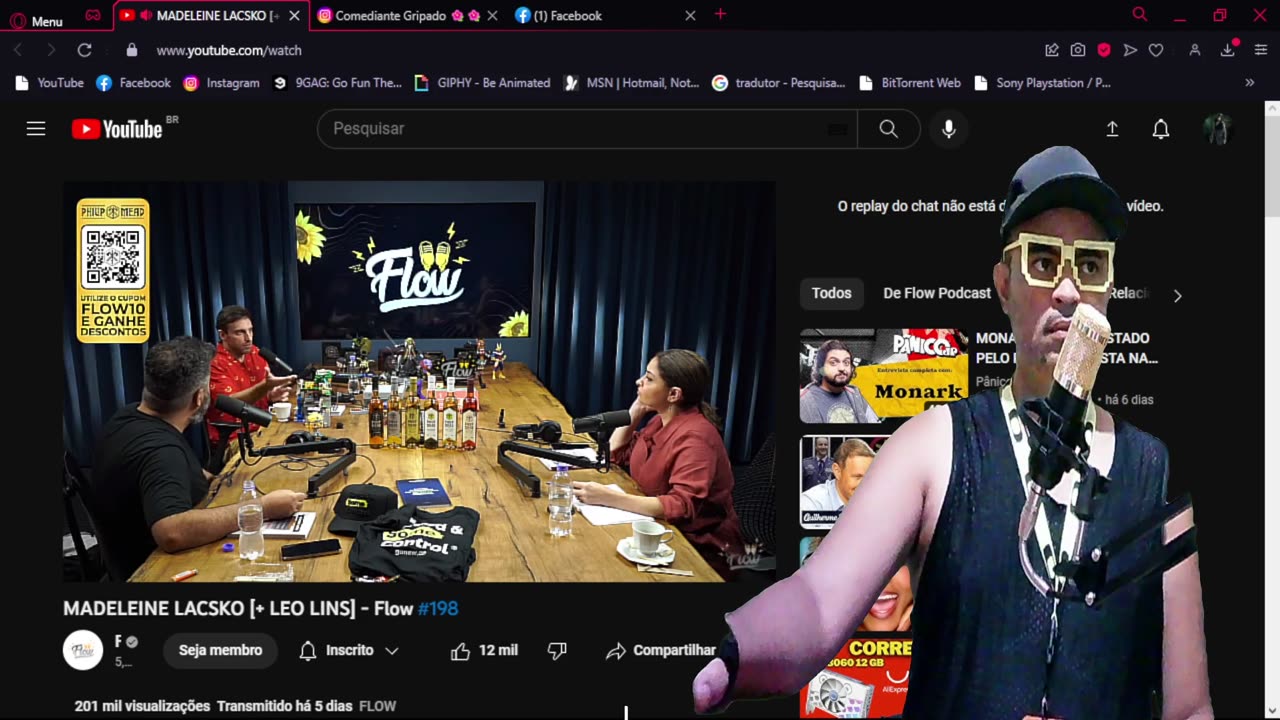Viewport: 1280px width, 720px height.
Task: Click the Flow video player
Action: coord(419,381)
